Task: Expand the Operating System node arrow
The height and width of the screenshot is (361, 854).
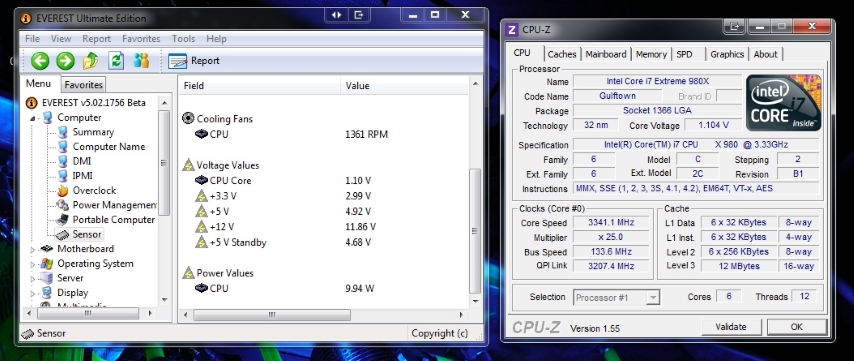Action: [x=32, y=264]
